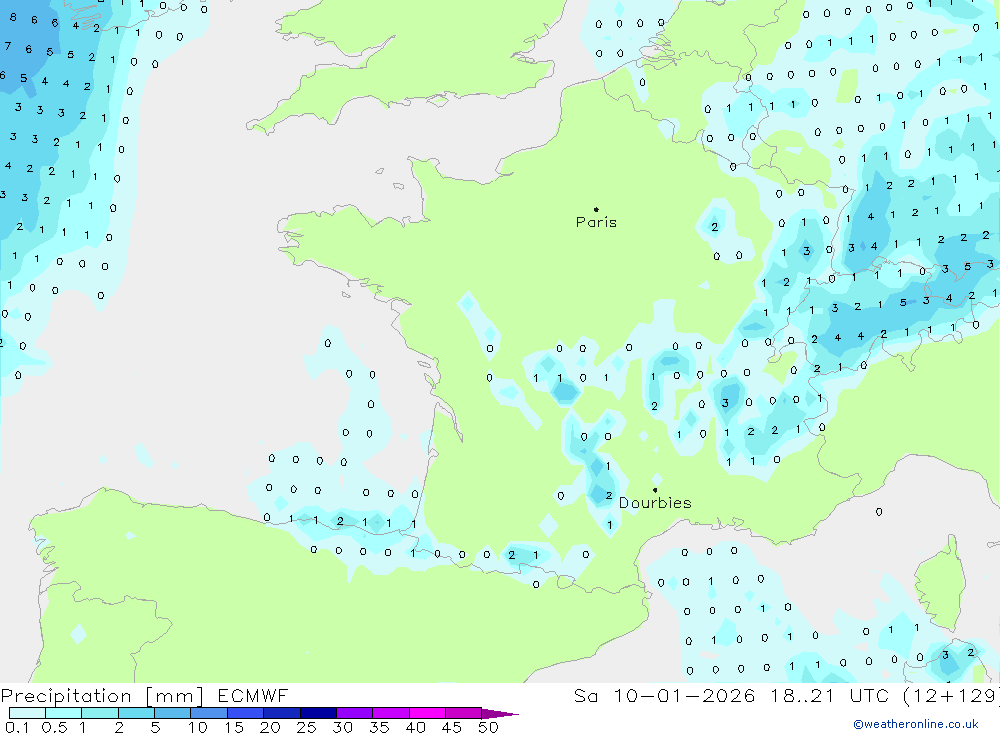The image size is (1000, 733).
Task: Select the 45–50 mm legend color swatch
Action: coord(463,713)
